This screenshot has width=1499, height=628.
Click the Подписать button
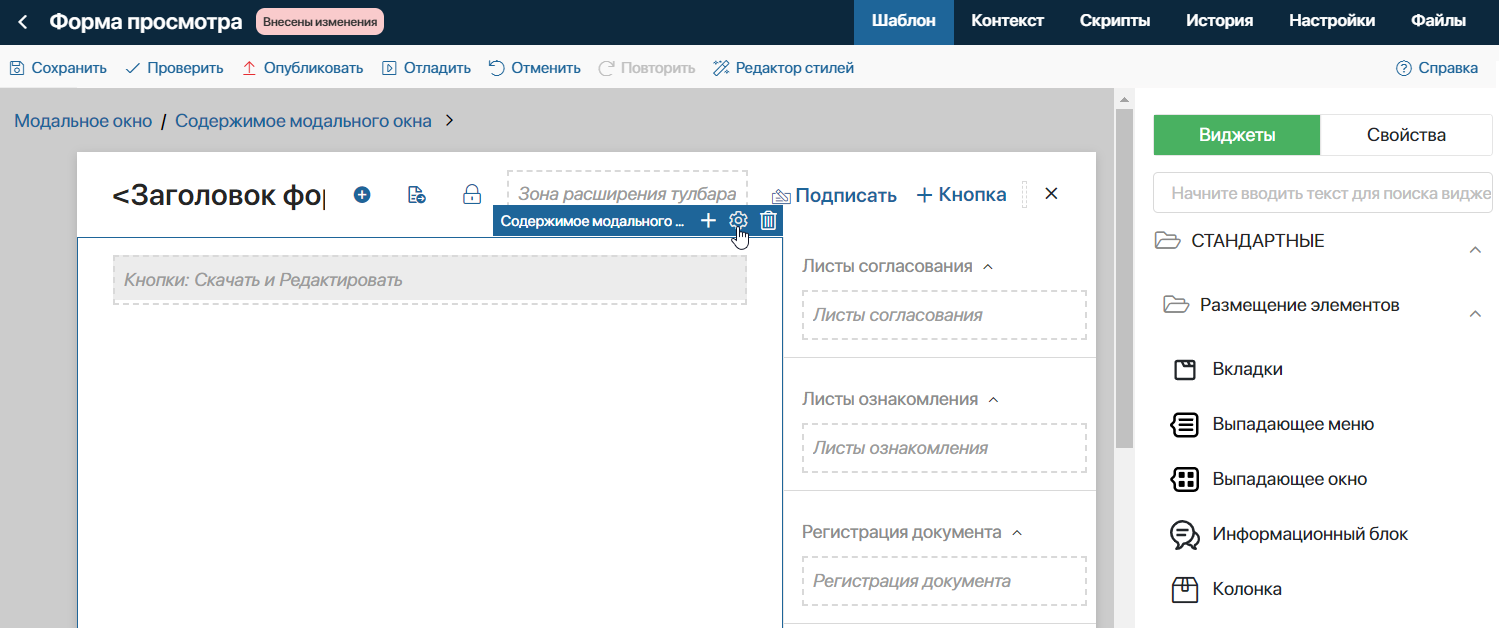click(x=834, y=195)
